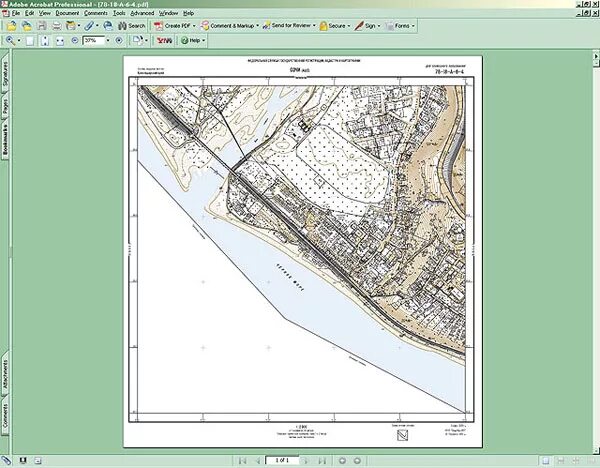Open the Window menu
The image size is (600, 468).
168,13
